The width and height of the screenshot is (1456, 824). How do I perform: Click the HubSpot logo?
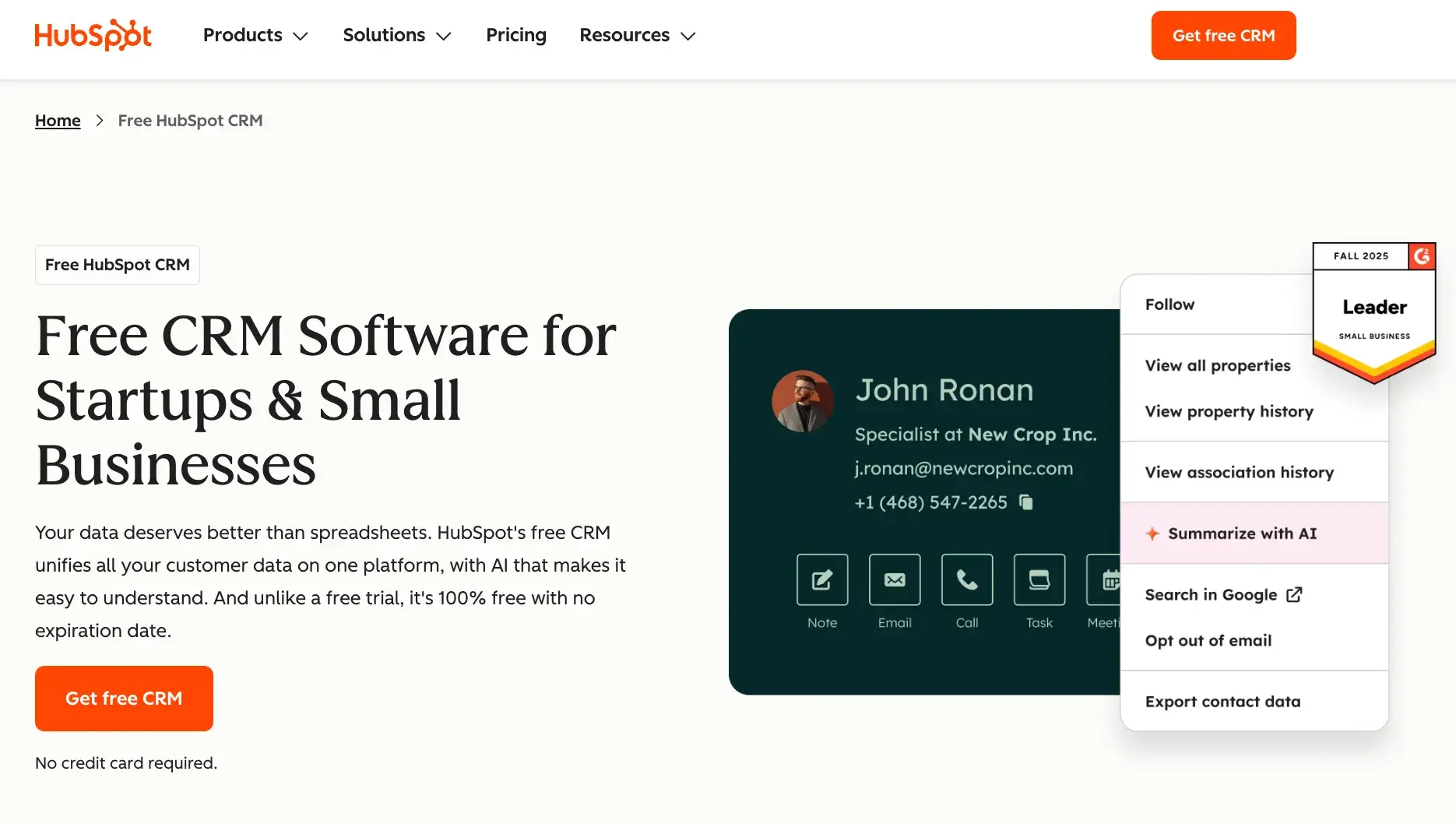93,35
